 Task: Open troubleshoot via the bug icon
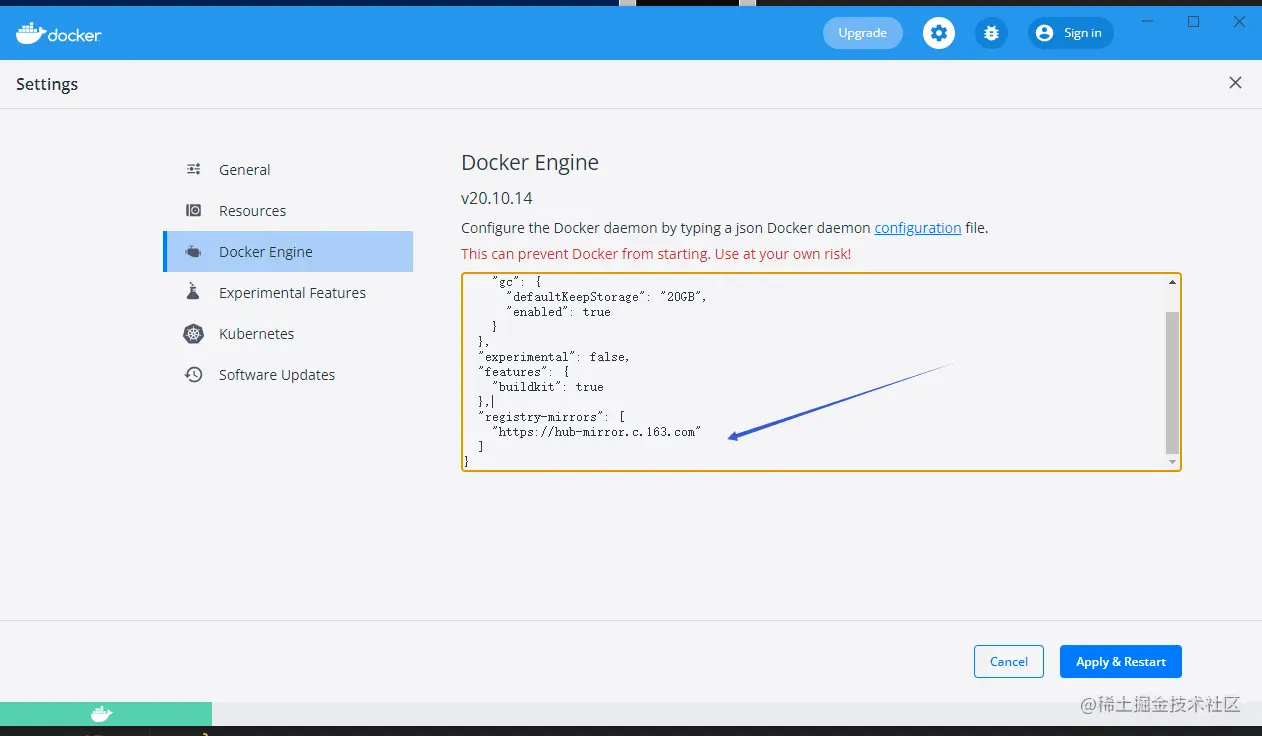click(991, 33)
